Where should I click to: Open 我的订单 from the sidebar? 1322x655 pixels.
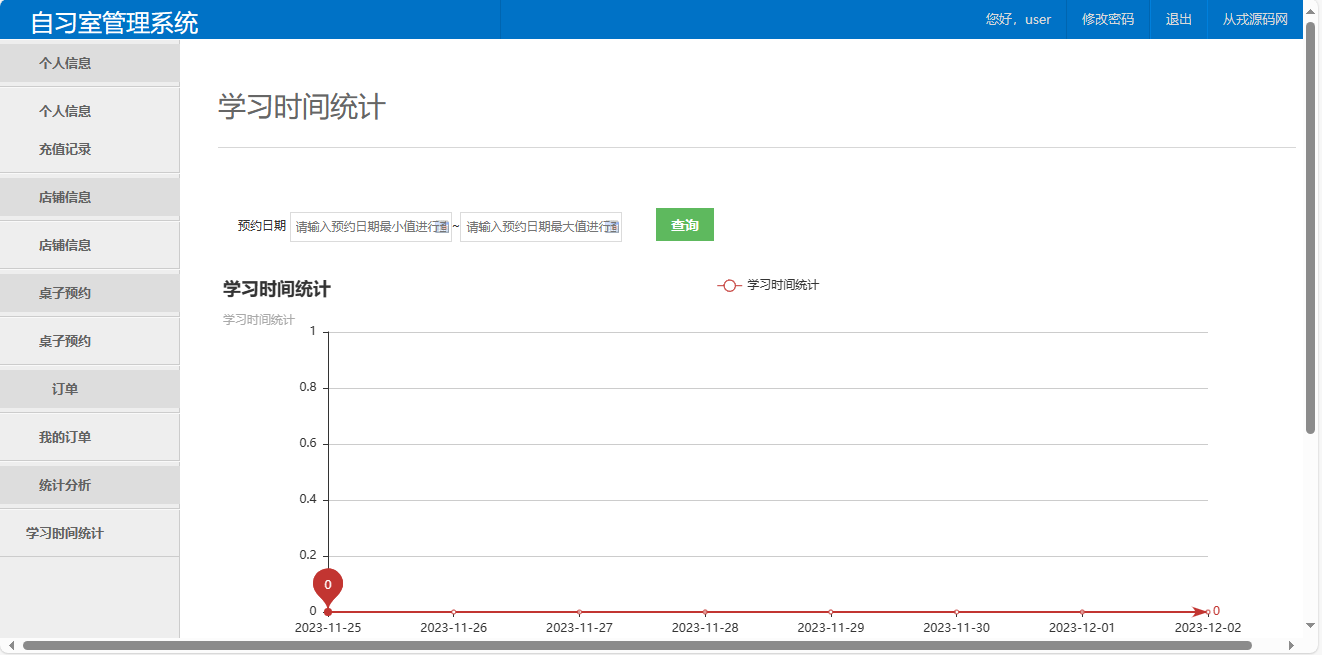click(65, 437)
